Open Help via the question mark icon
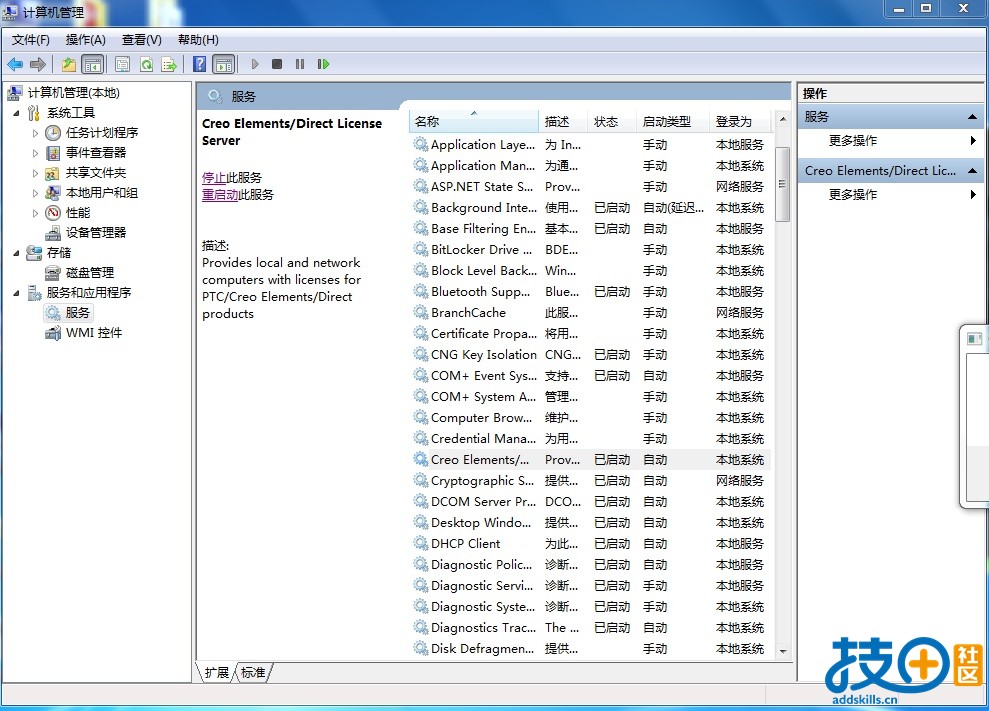The width and height of the screenshot is (989, 711). click(199, 64)
